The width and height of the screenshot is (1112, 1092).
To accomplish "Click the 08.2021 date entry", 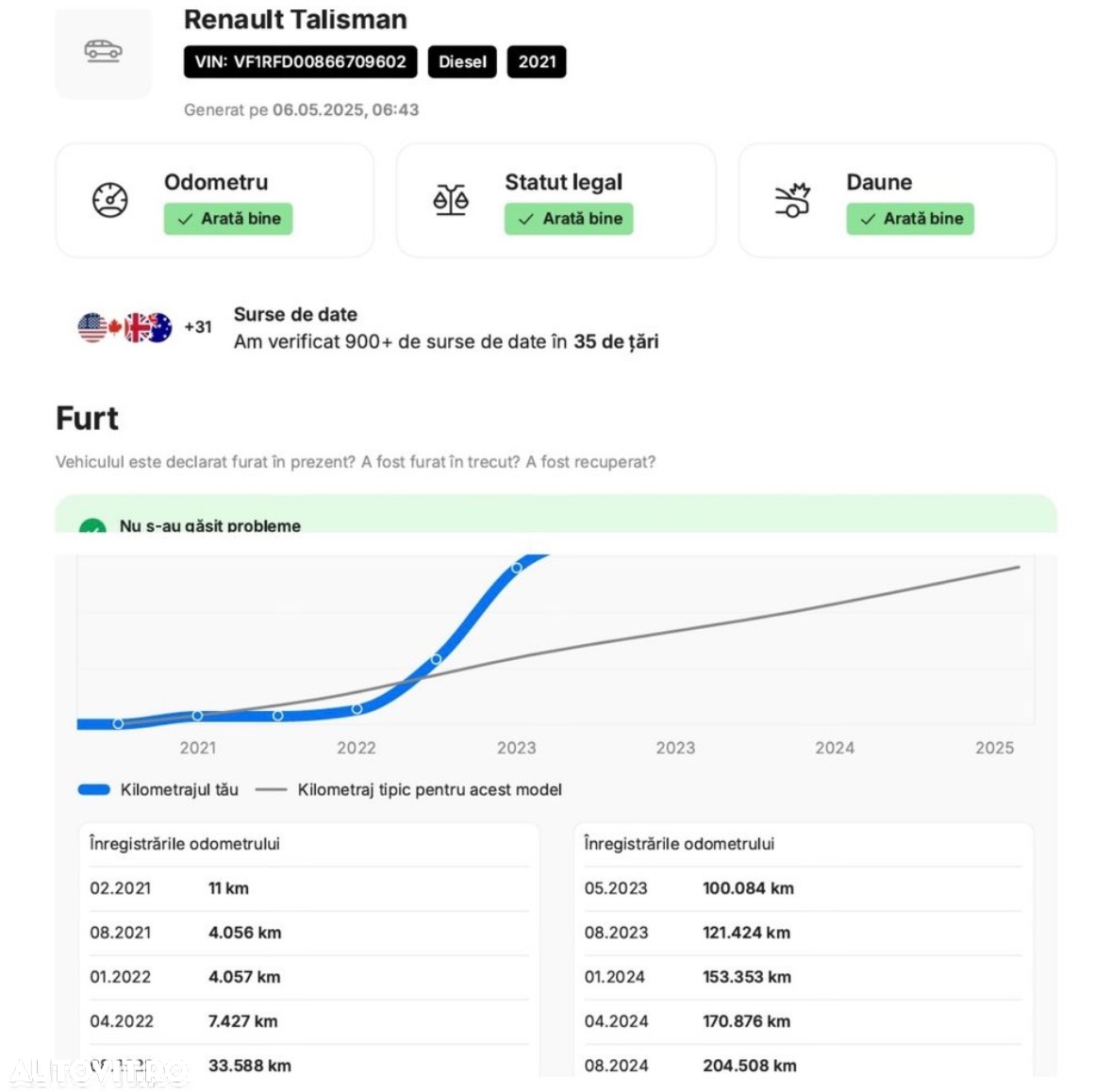I will tap(121, 934).
